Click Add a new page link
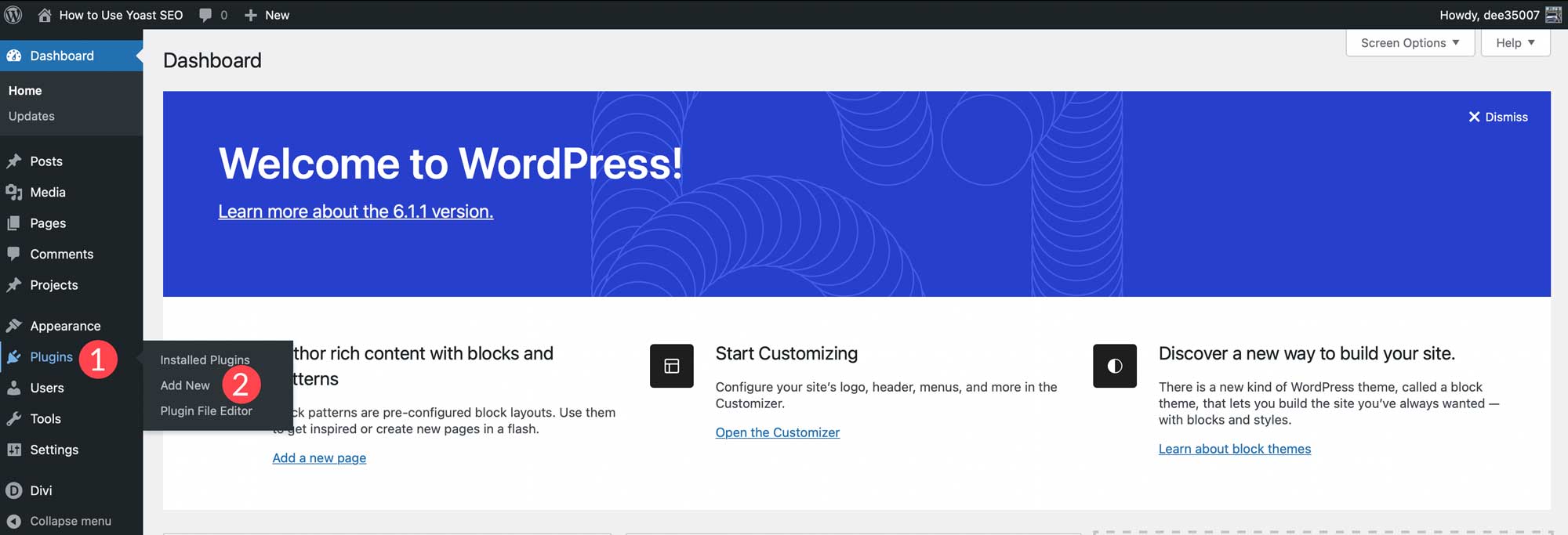The height and width of the screenshot is (535, 1568). [319, 457]
